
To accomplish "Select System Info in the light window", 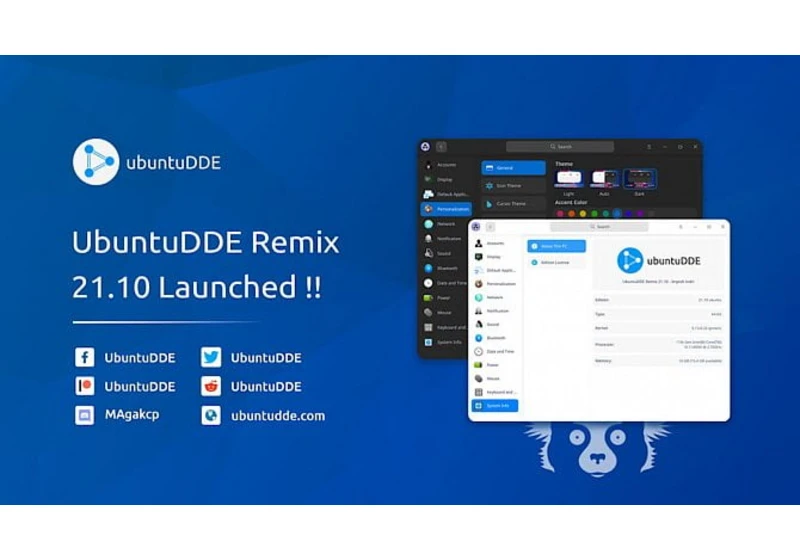I will point(495,405).
